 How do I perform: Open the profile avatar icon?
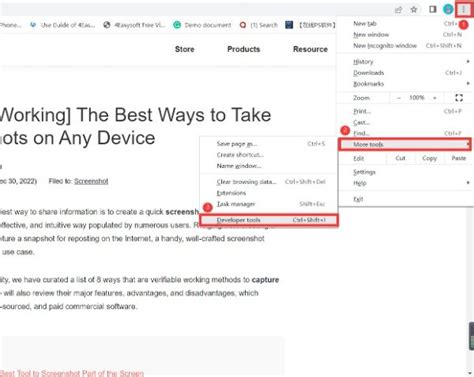coord(448,9)
